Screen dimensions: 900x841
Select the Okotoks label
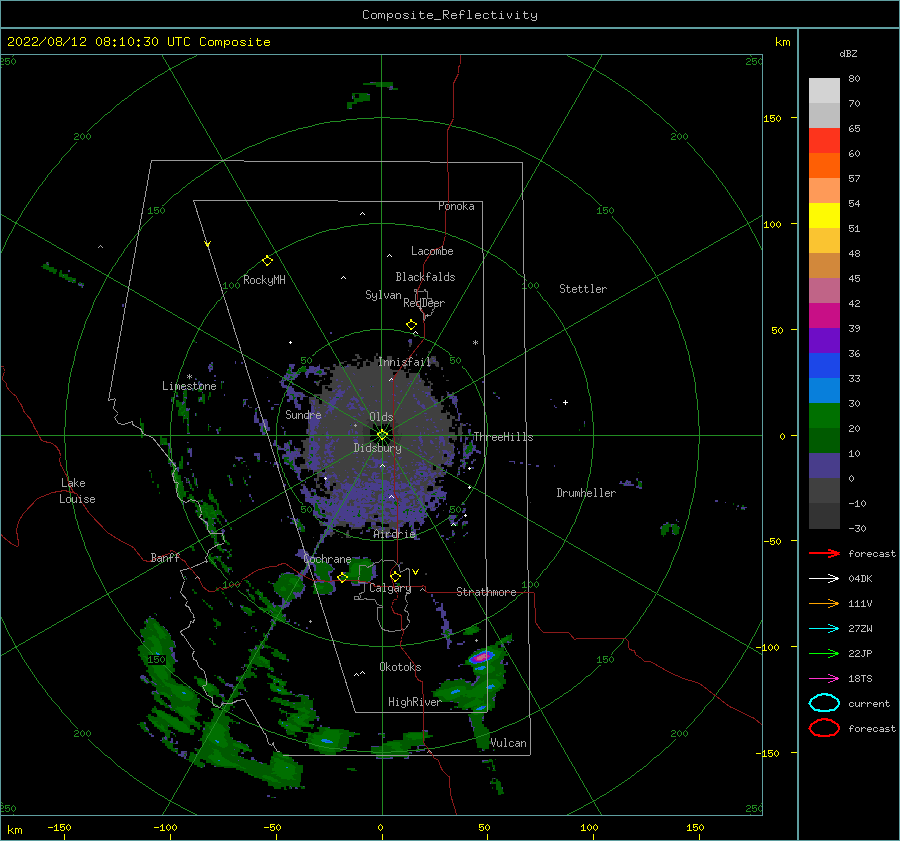[400, 667]
